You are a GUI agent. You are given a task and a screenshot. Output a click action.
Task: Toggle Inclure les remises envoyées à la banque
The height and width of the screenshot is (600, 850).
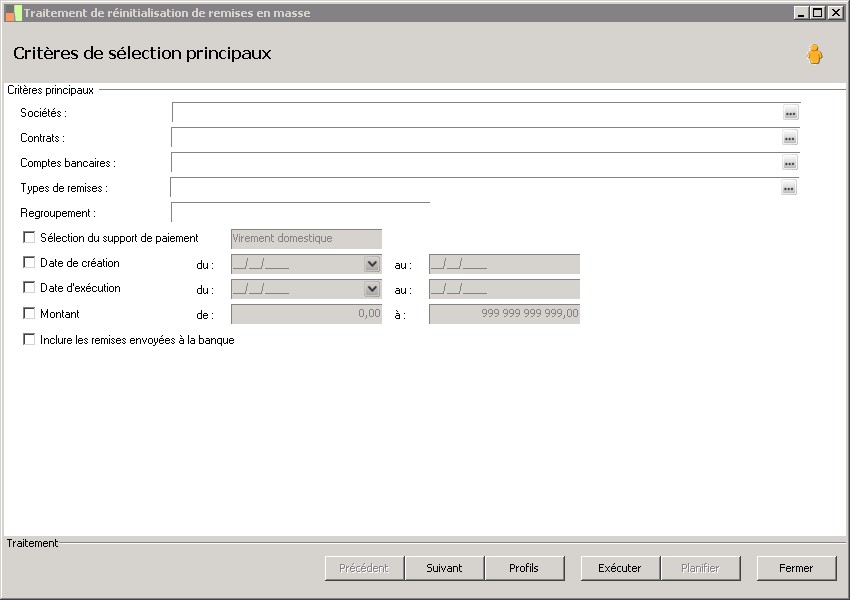(29, 340)
